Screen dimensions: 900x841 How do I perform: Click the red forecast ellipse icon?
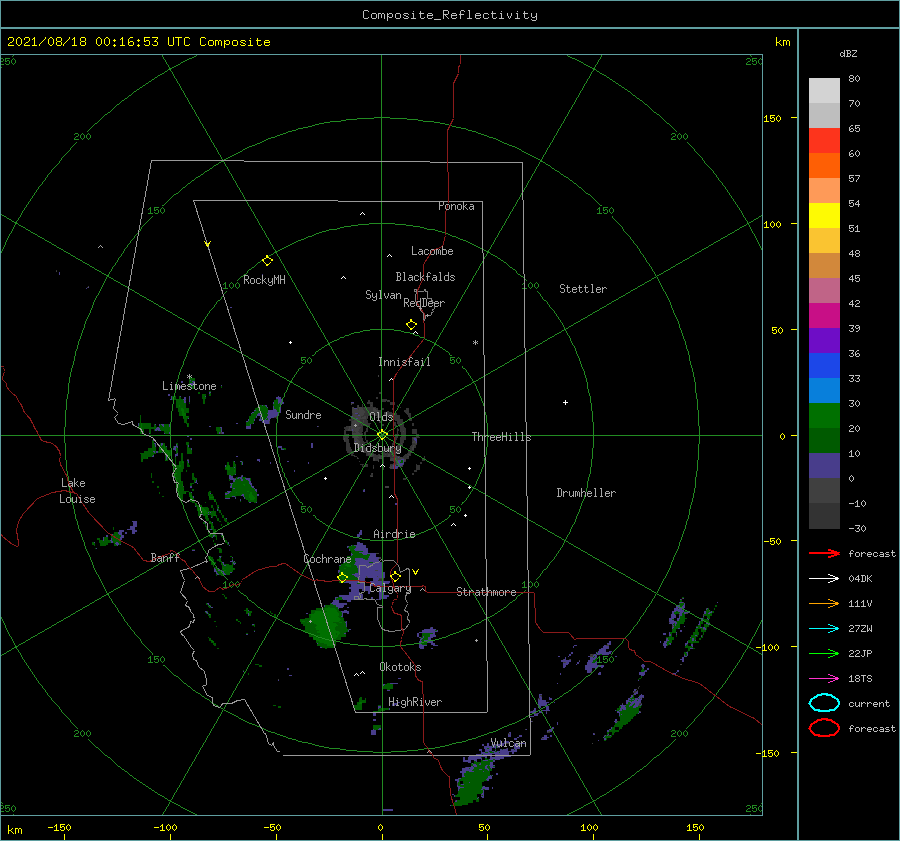(824, 728)
